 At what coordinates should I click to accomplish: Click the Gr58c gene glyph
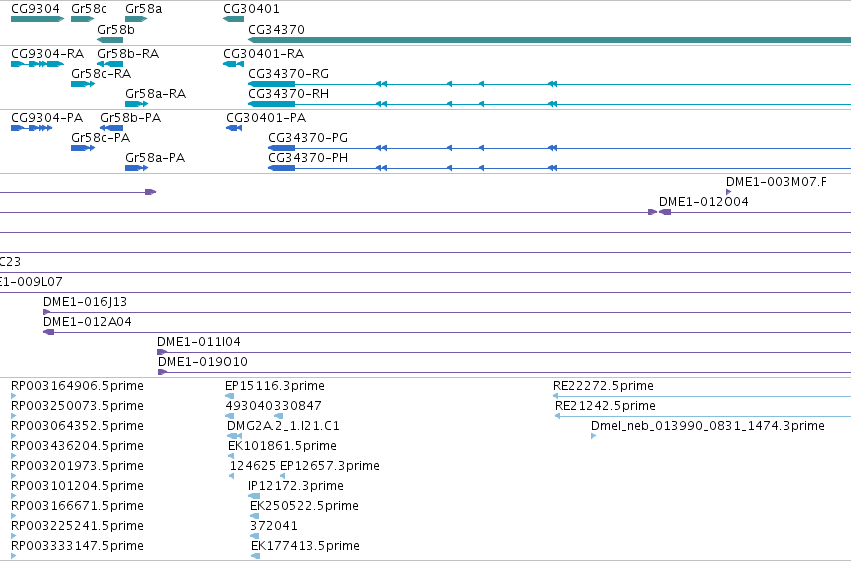[x=82, y=19]
